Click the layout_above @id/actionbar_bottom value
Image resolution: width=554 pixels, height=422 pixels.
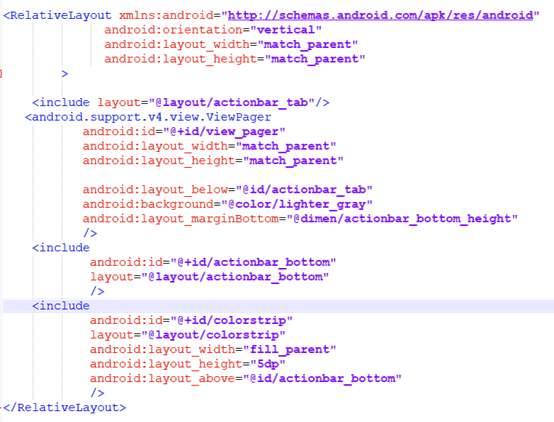(322, 379)
